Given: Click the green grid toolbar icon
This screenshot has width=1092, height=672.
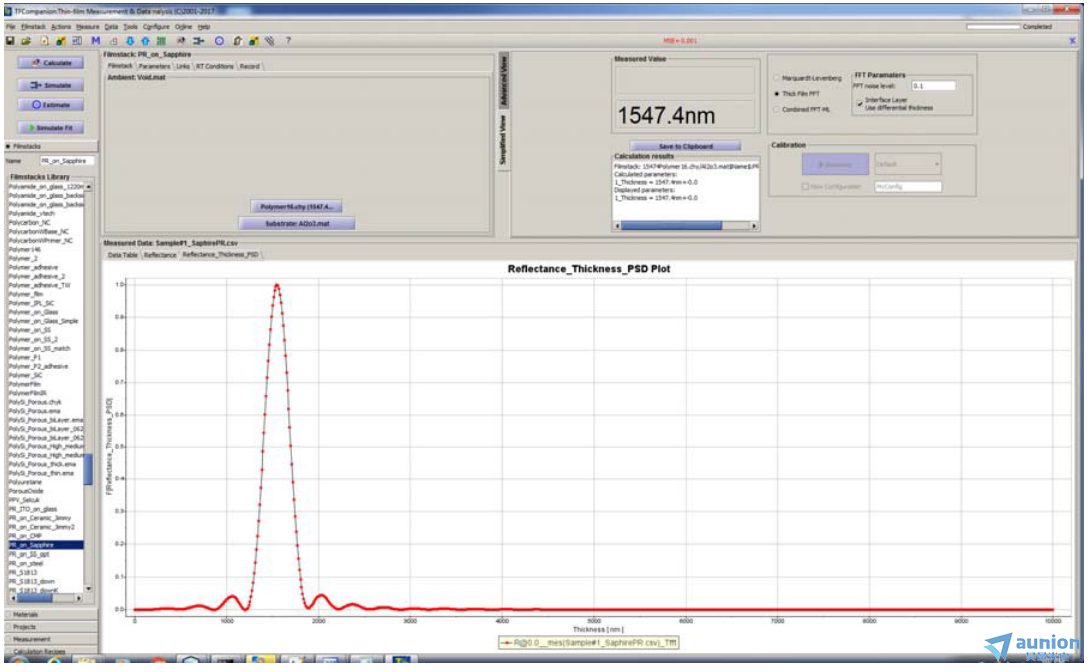Looking at the screenshot, I should point(162,41).
